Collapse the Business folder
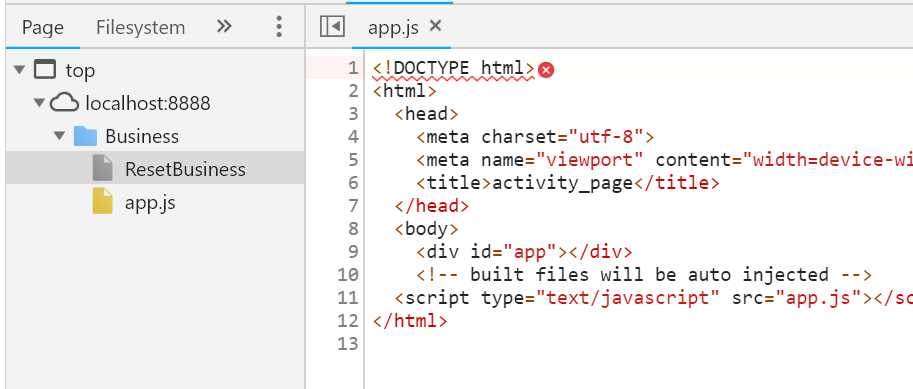 click(59, 136)
